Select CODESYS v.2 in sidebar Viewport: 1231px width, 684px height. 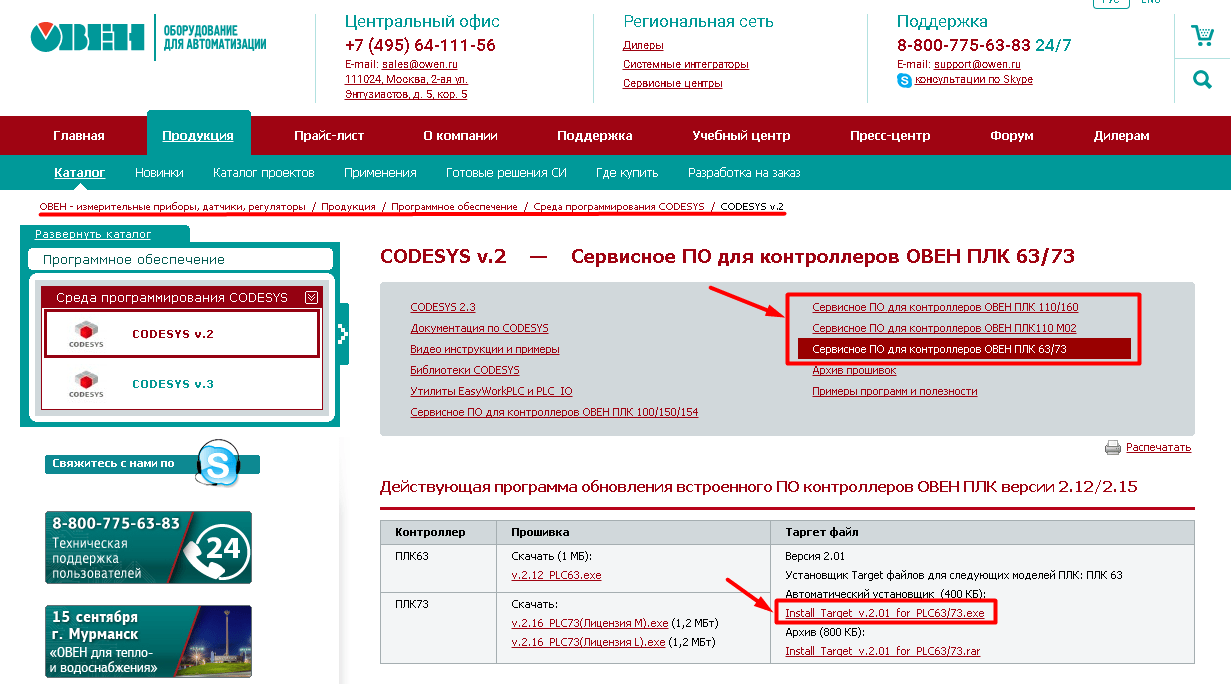tap(181, 334)
